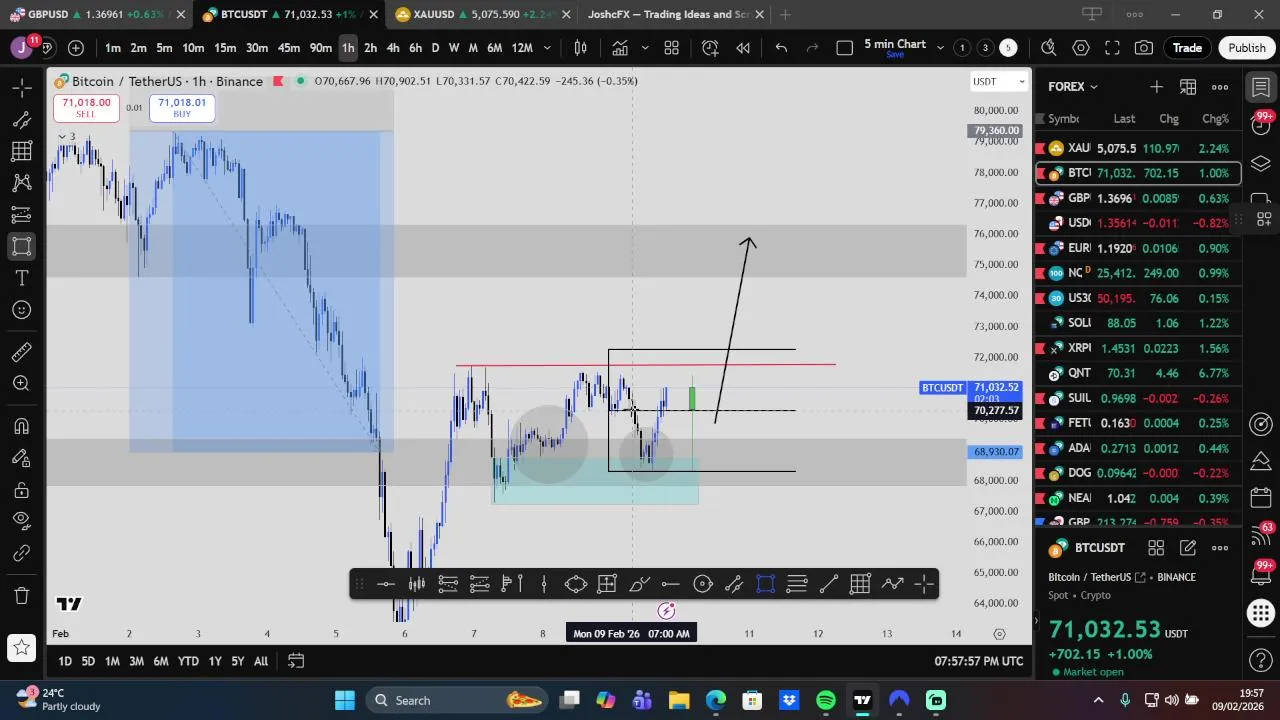Enter fullscreen mode
This screenshot has width=1280, height=720.
click(x=1112, y=48)
